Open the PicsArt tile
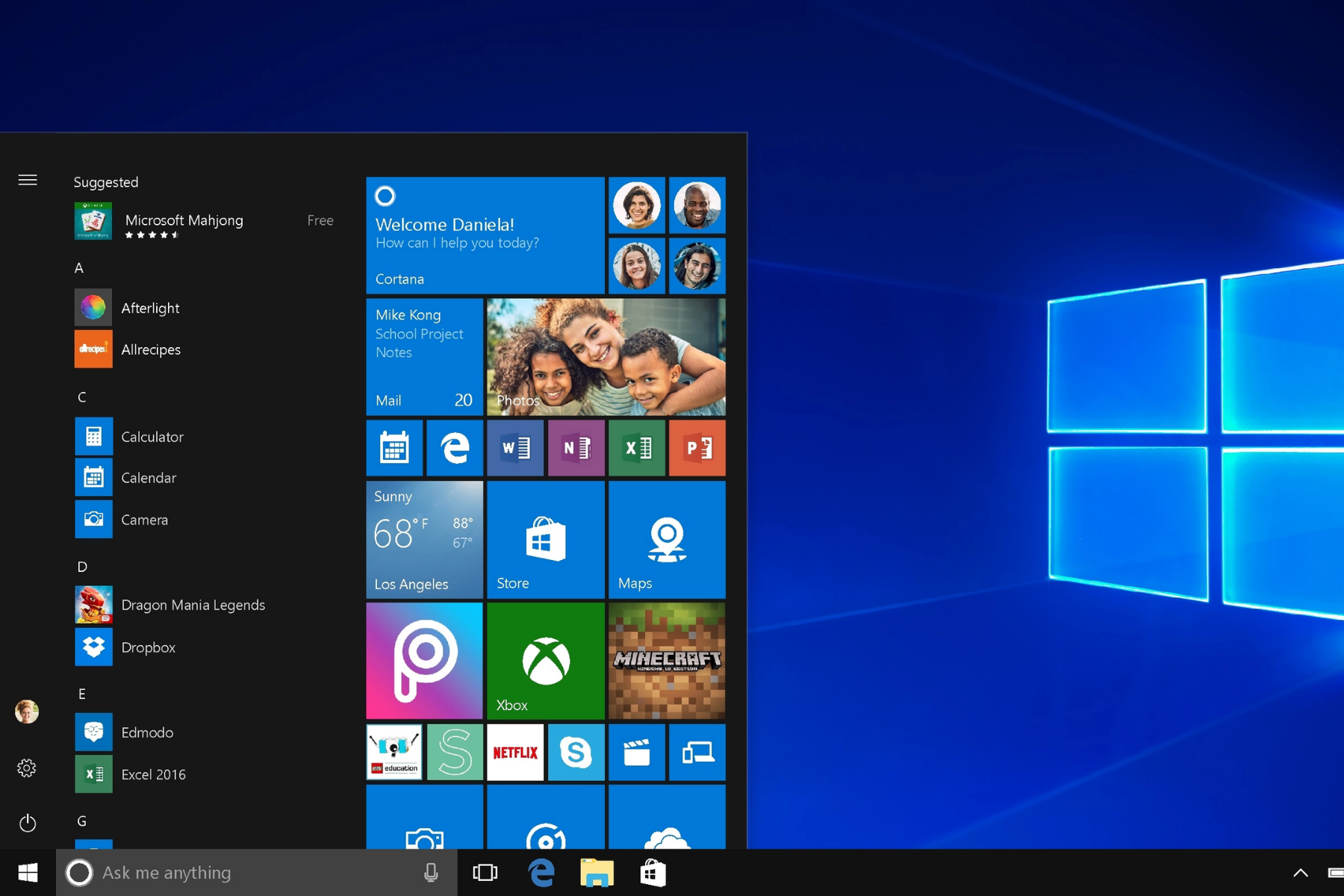1344x896 pixels. 424,661
